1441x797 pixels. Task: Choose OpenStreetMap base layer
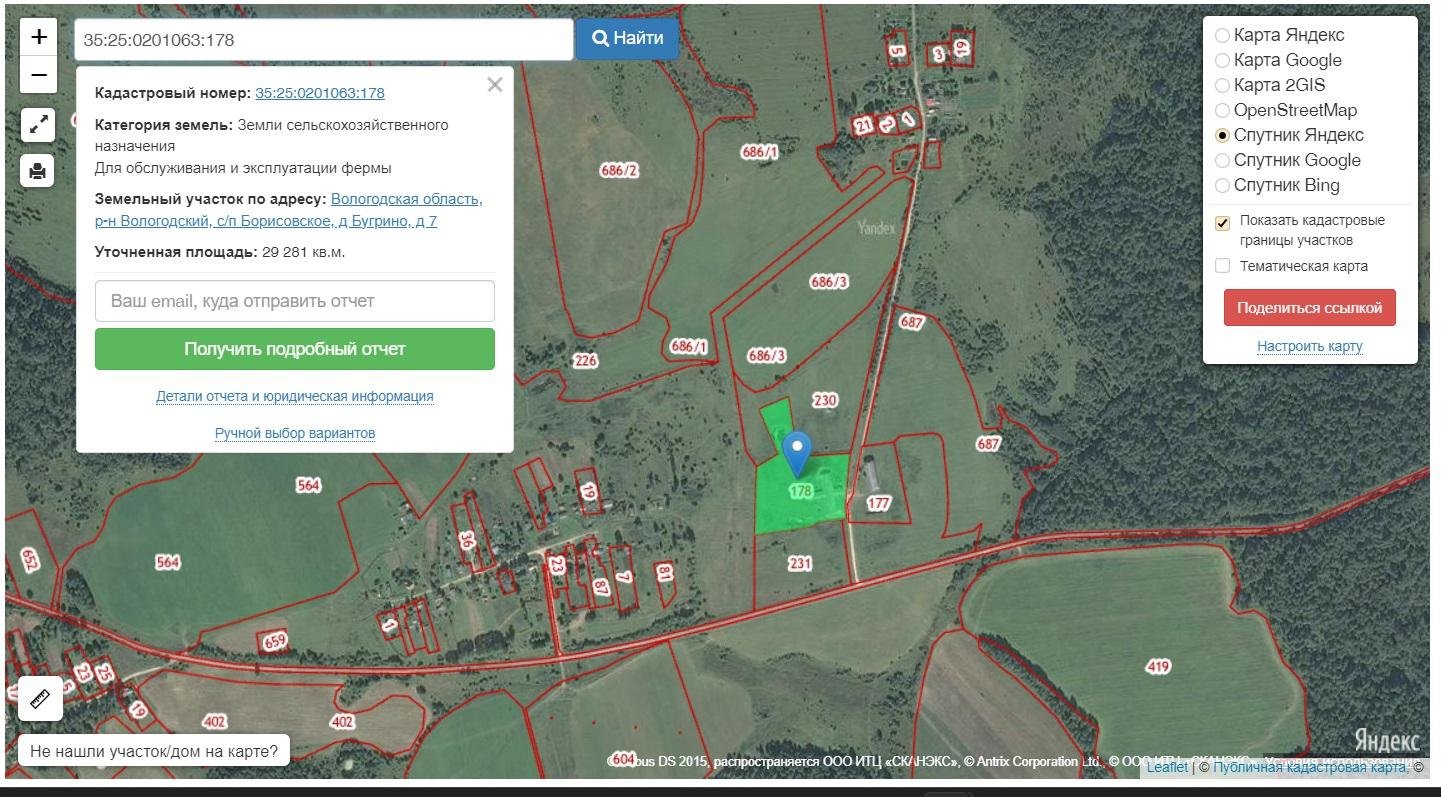[1222, 110]
